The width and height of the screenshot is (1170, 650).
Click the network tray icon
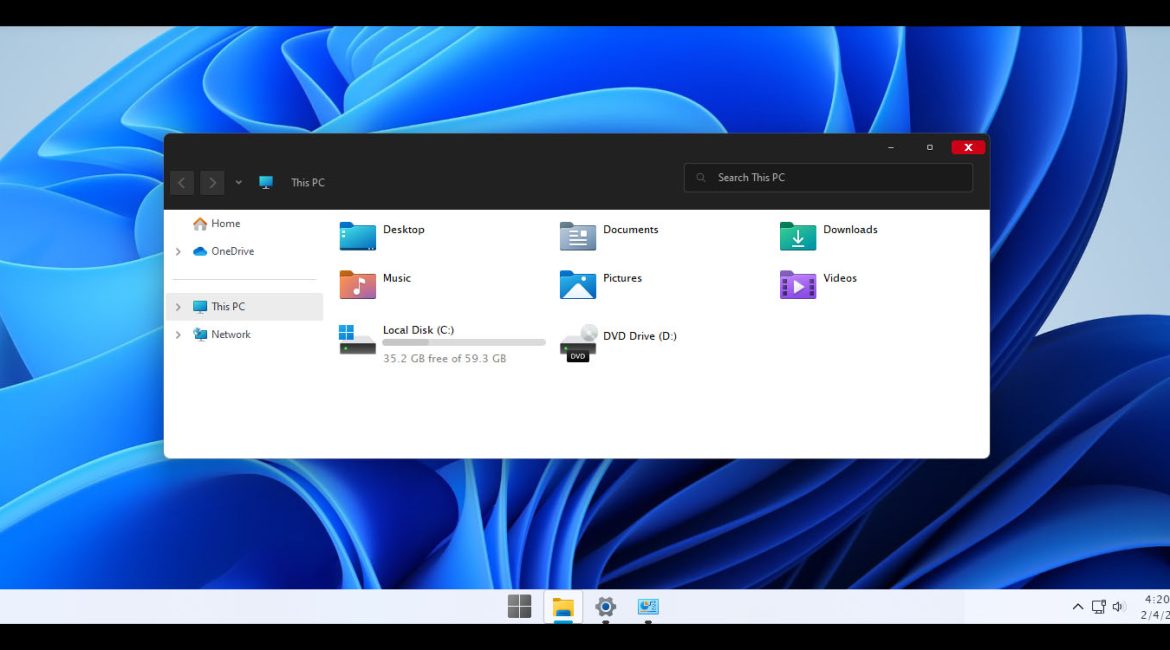click(1098, 607)
